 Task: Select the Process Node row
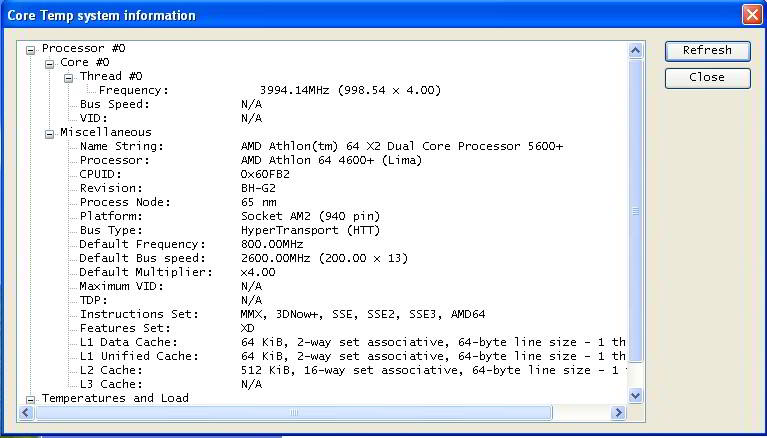point(178,202)
